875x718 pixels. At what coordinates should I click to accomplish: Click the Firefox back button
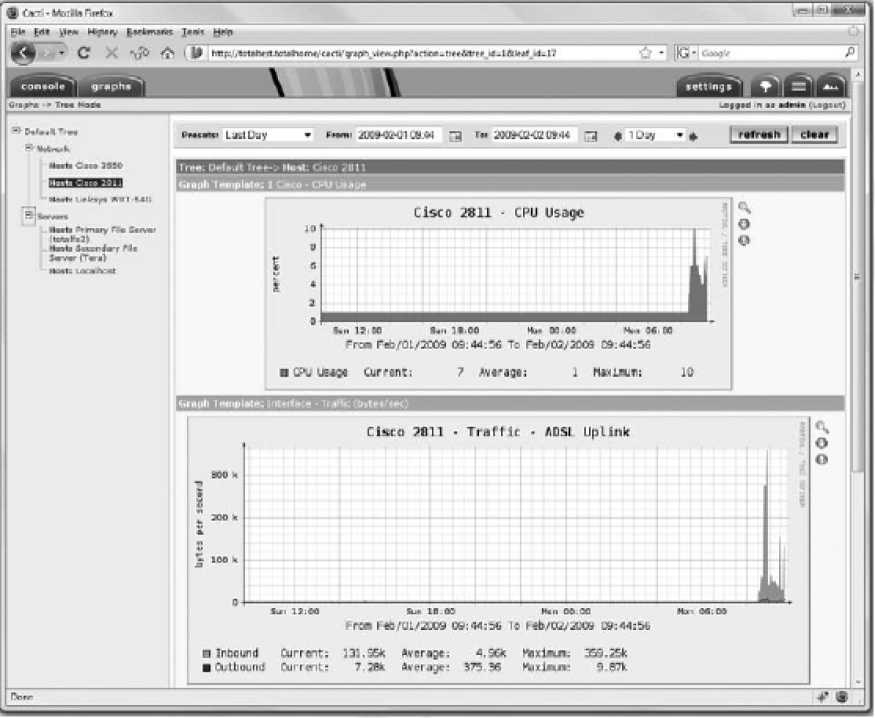click(x=23, y=53)
